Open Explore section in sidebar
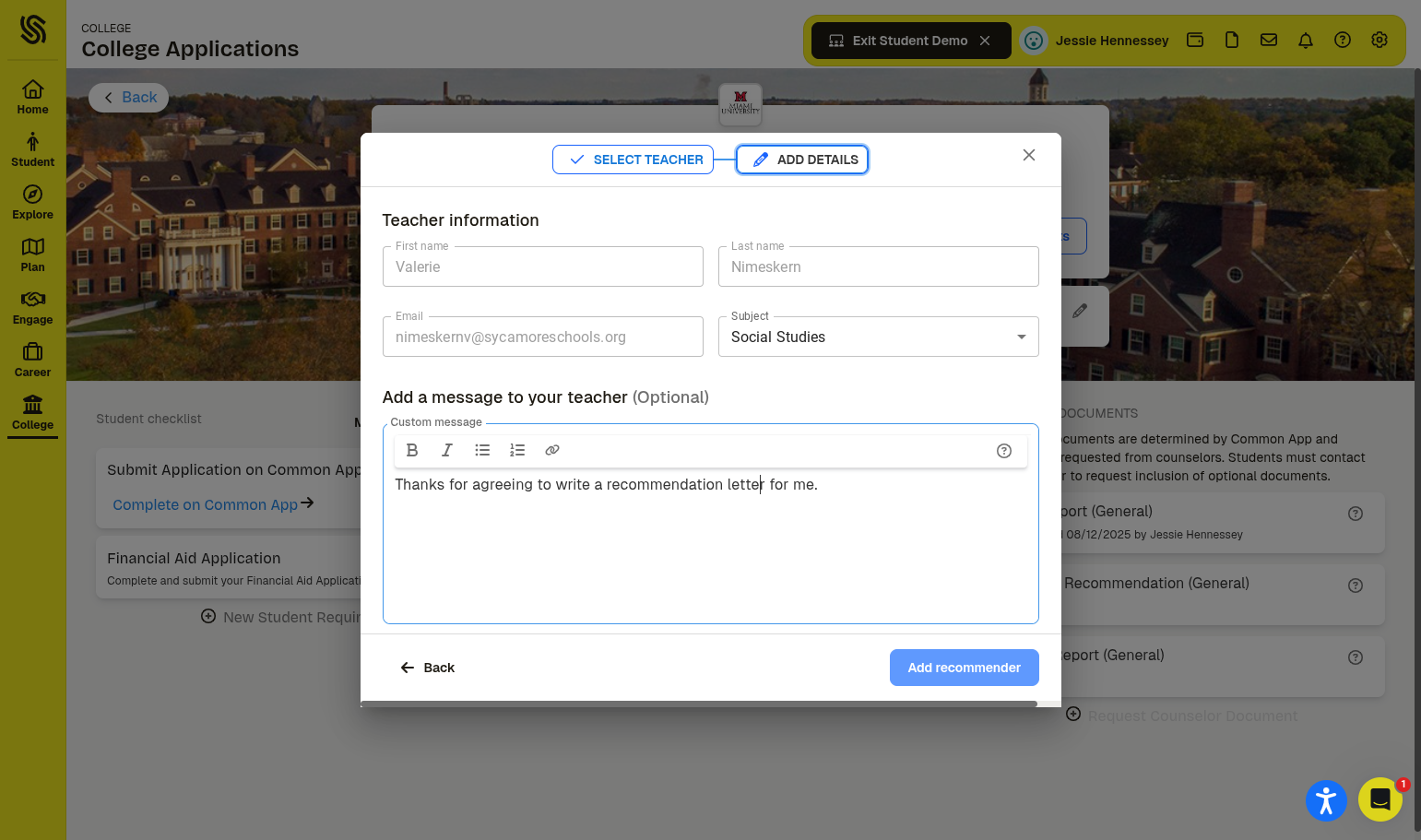1421x840 pixels. pyautogui.click(x=32, y=202)
